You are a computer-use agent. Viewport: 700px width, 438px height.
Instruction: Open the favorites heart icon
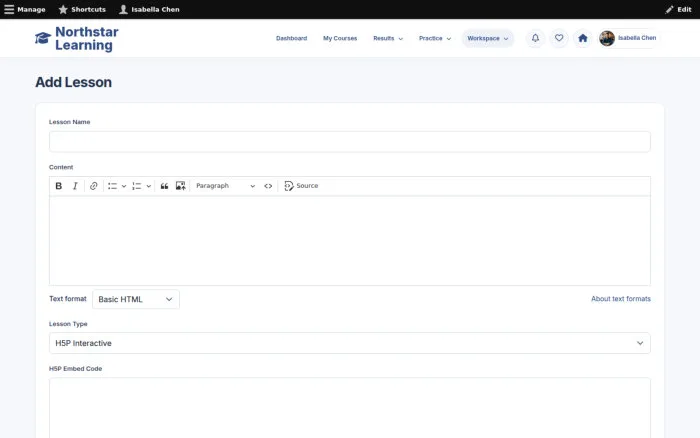click(x=559, y=38)
